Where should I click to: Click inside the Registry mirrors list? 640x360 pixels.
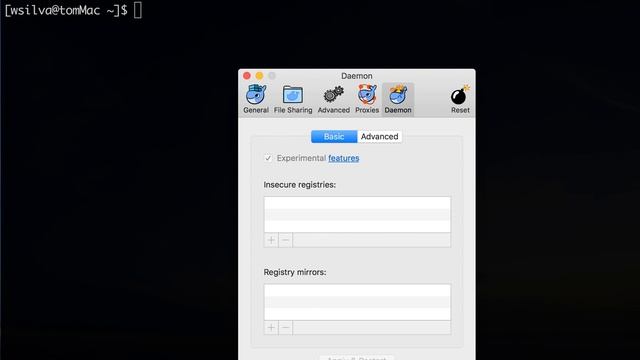357,302
